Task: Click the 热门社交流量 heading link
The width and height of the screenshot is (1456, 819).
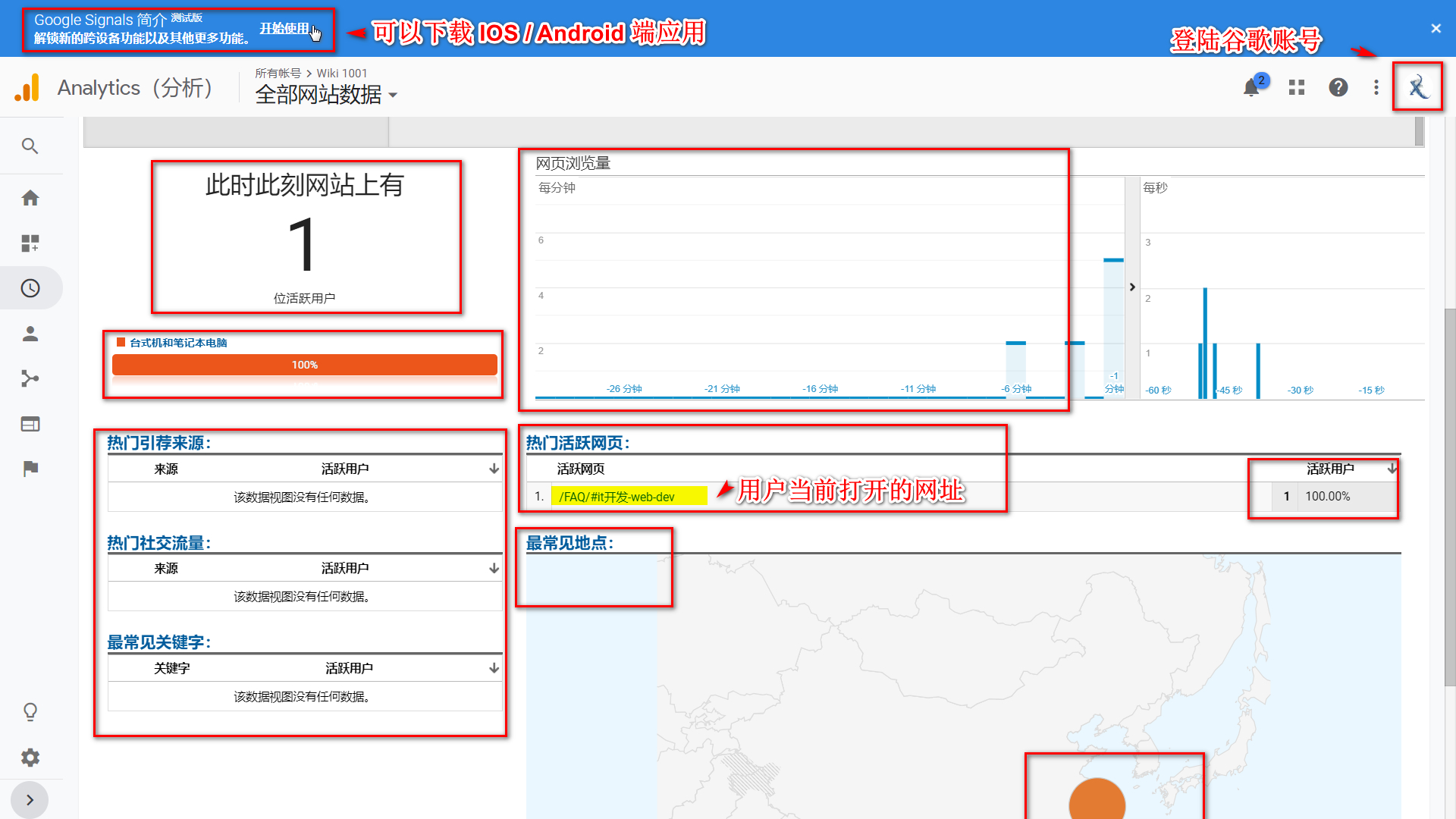Action: click(159, 543)
